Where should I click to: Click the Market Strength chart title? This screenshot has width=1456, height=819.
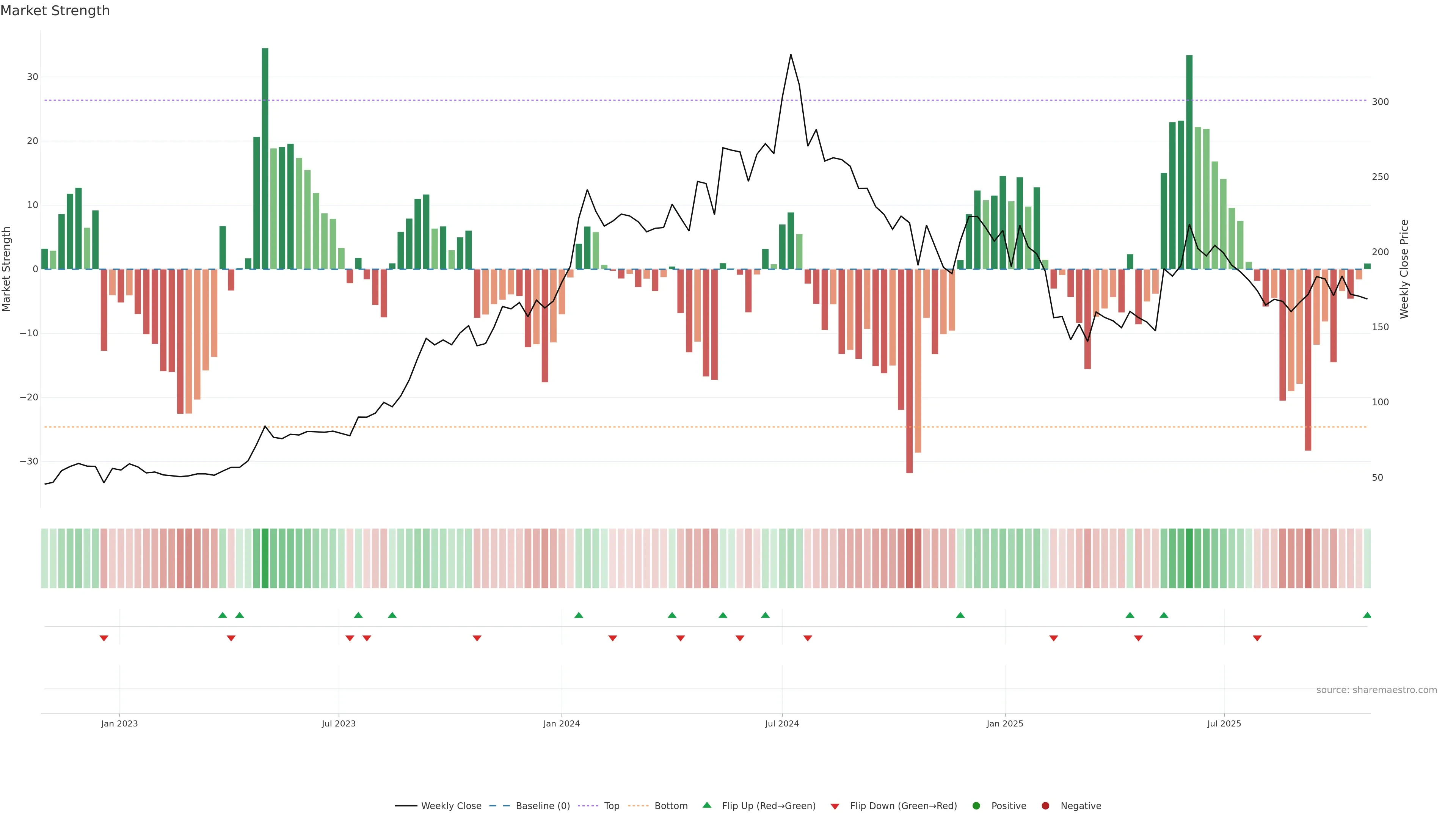point(55,11)
